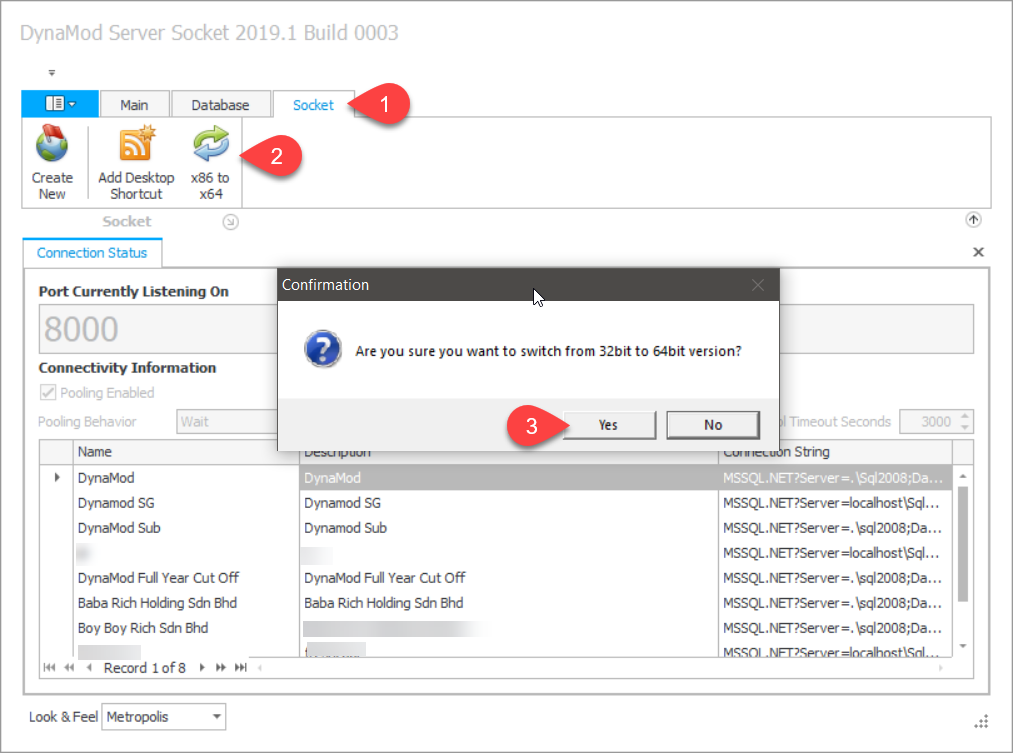Collapse the ribbon with the up arrow
Screen dimensions: 1013x753
pyautogui.click(x=973, y=220)
